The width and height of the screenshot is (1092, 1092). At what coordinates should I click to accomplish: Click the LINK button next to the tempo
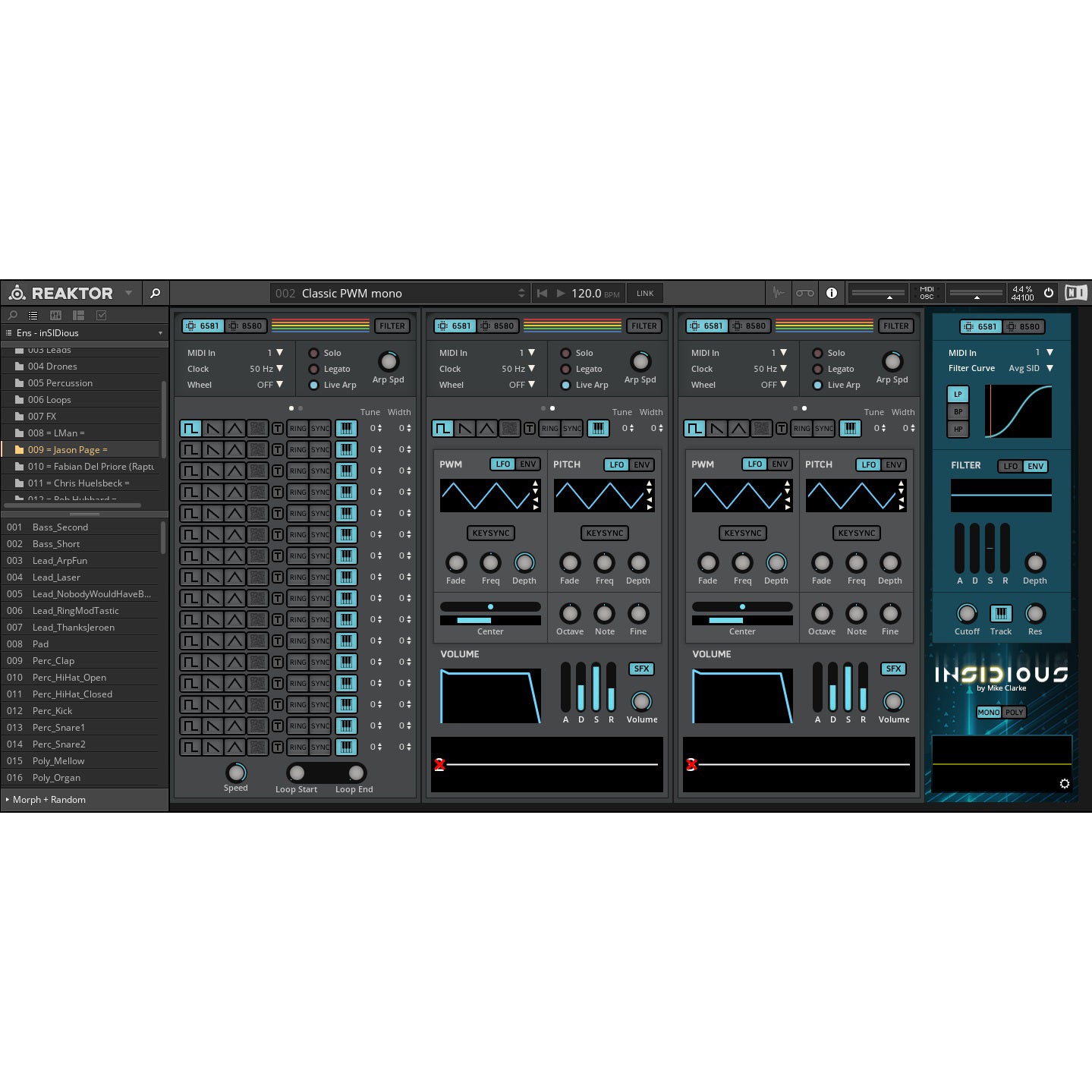644,293
